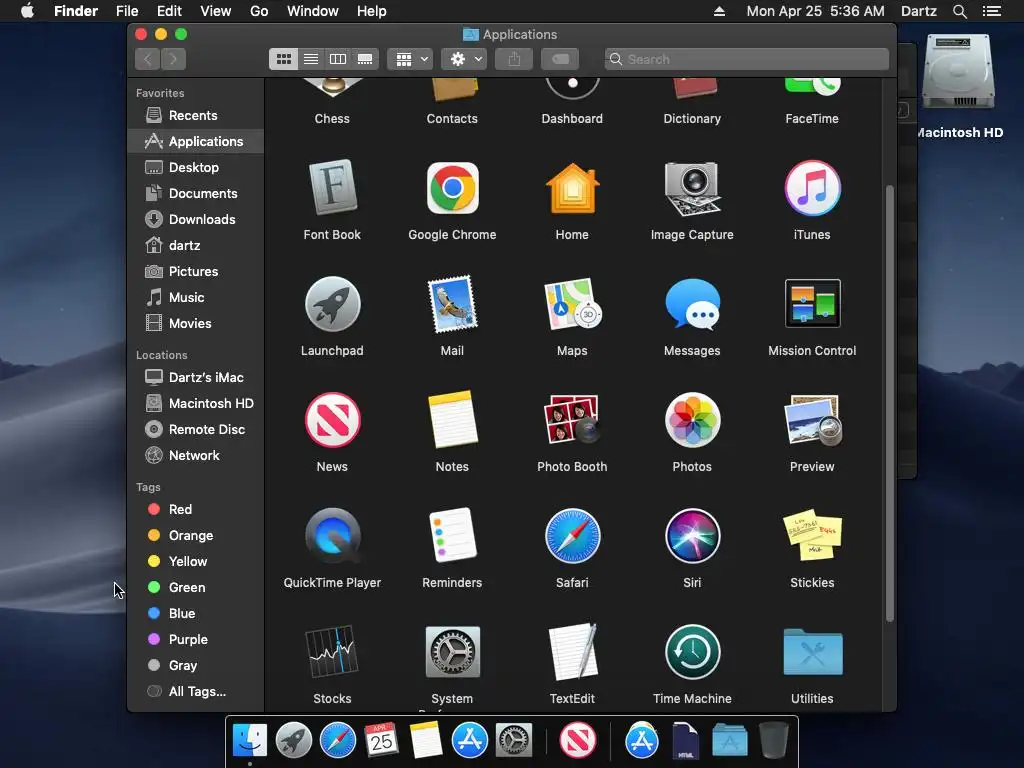The image size is (1024, 768).
Task: Select the dartz home folder
Action: (195, 246)
